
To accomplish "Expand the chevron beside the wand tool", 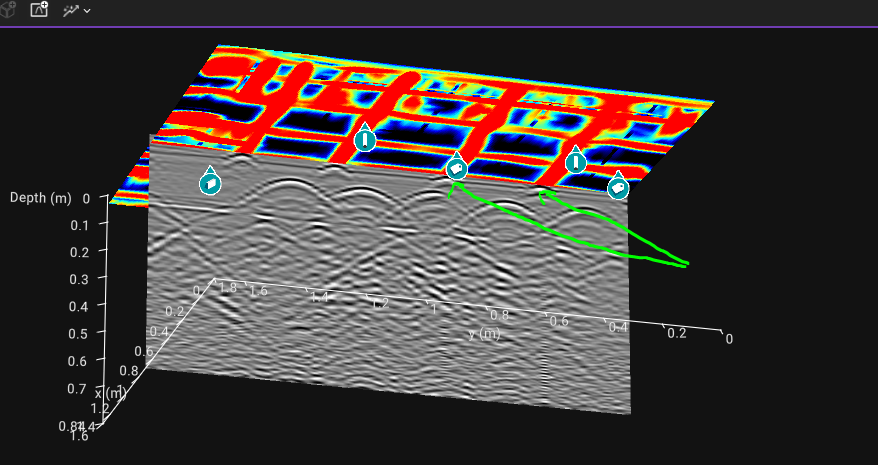I will pos(87,11).
